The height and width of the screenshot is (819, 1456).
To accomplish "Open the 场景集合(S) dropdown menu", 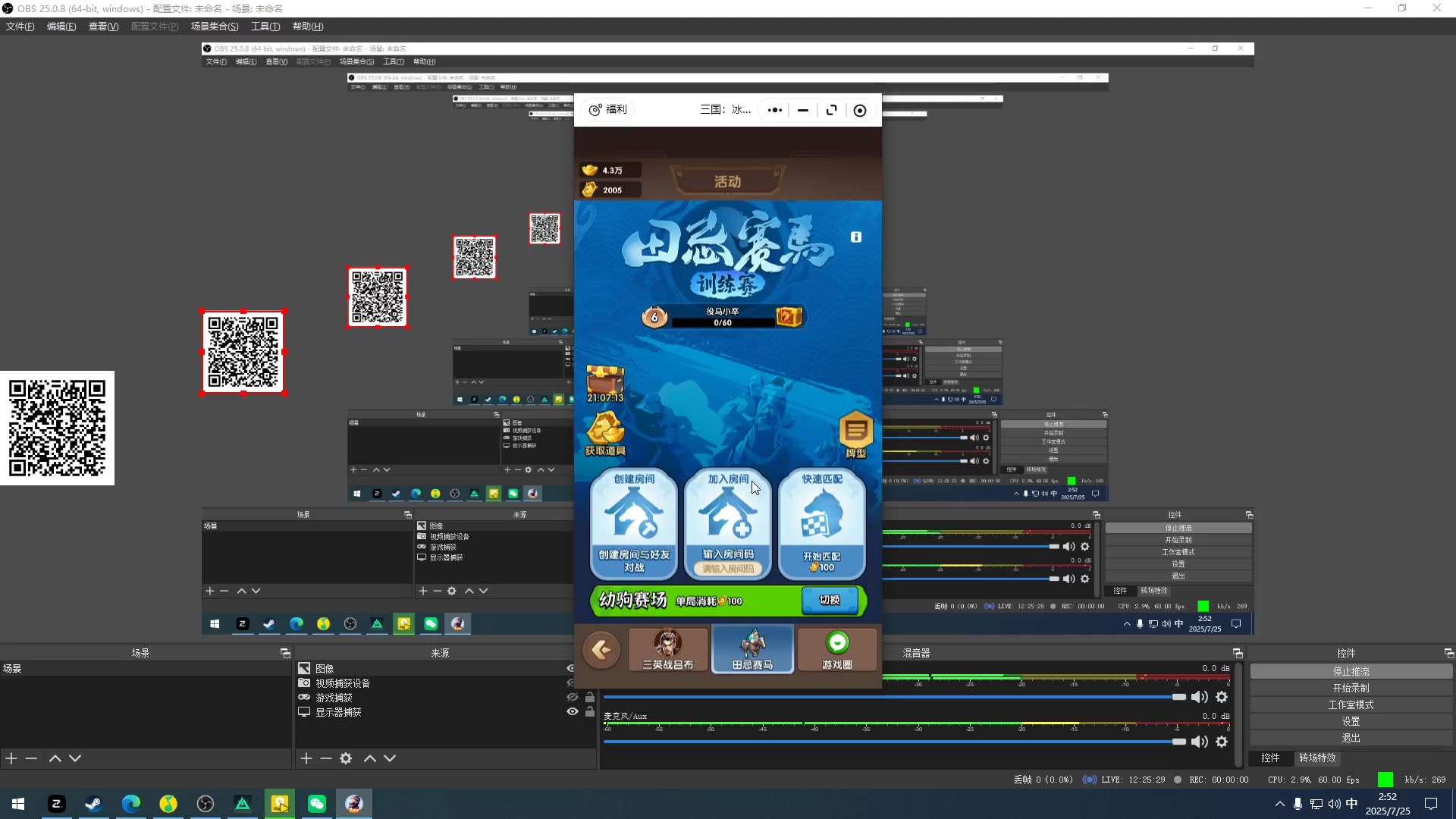I will [x=215, y=27].
